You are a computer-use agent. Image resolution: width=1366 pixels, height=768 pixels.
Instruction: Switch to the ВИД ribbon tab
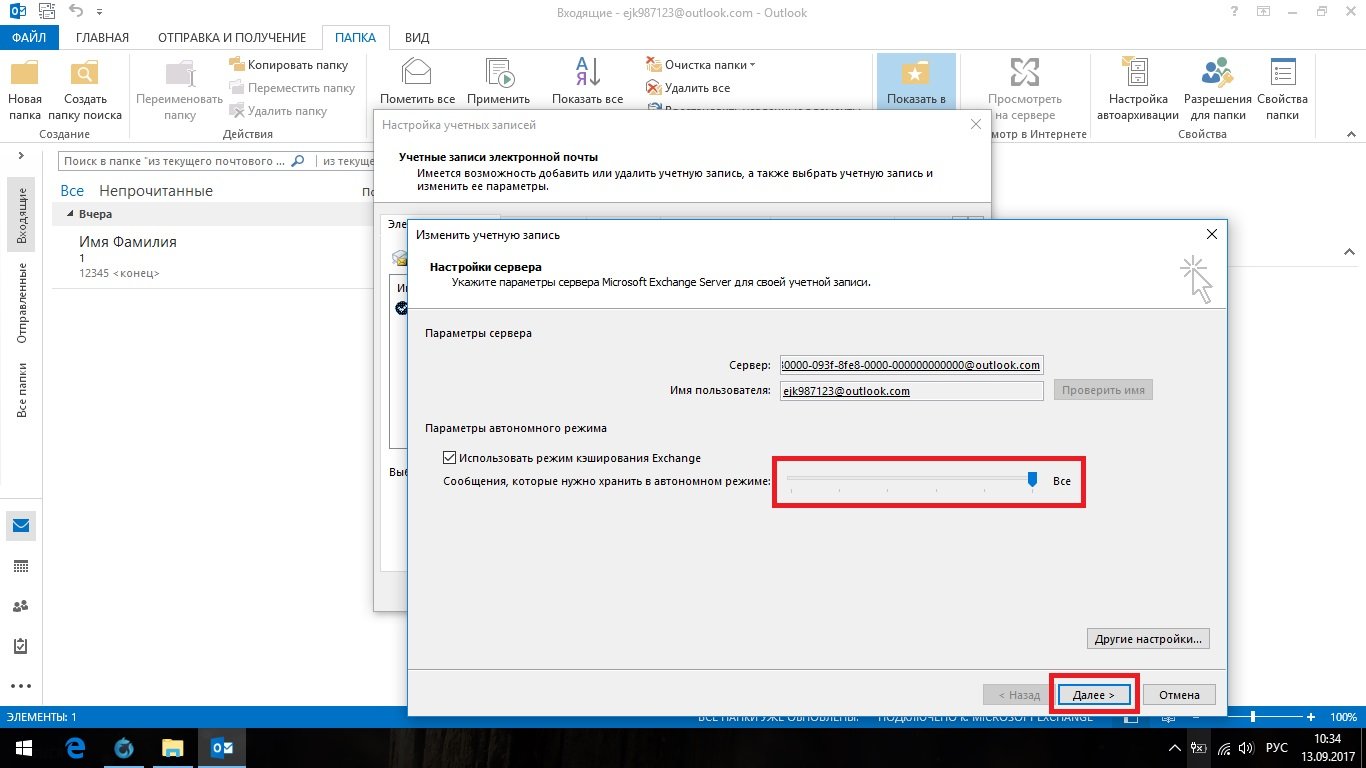pyautogui.click(x=417, y=38)
